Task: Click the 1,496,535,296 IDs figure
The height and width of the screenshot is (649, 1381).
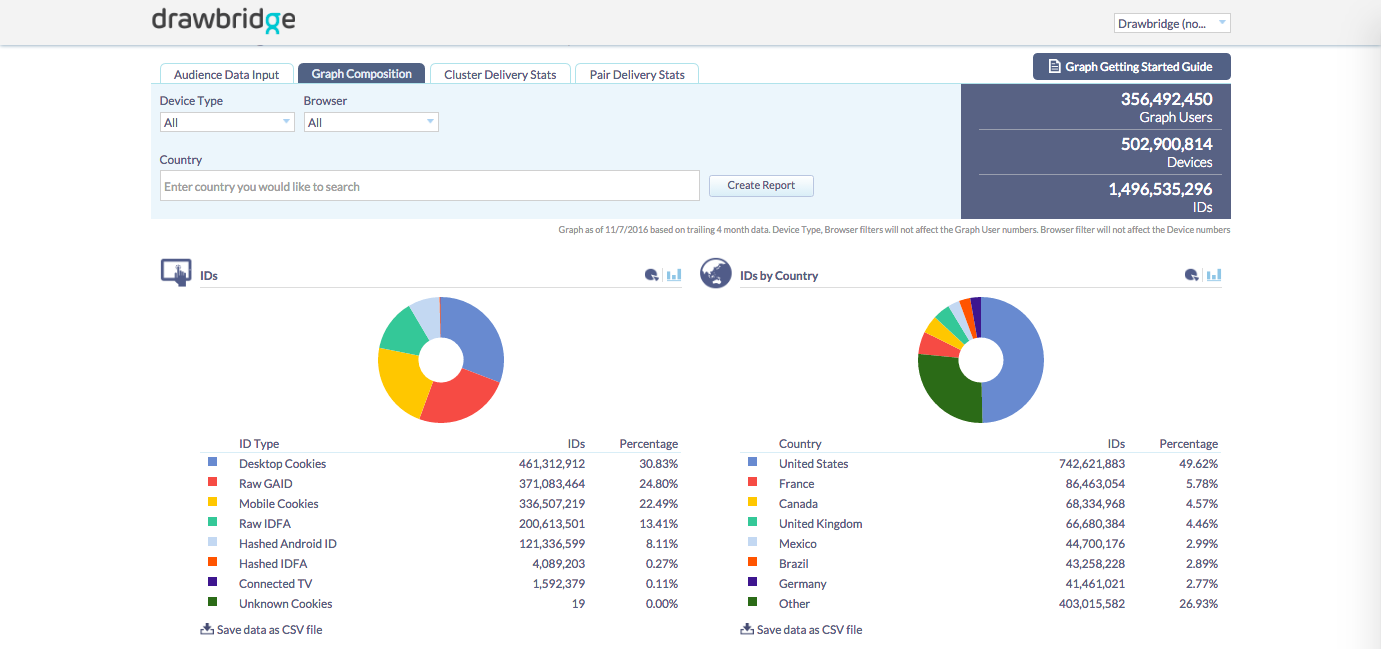Action: [x=1161, y=189]
